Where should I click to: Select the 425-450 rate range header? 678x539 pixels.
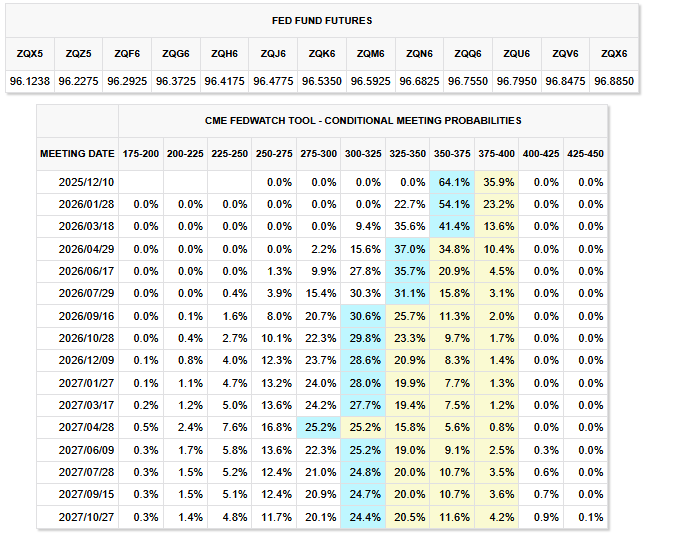[x=589, y=154]
